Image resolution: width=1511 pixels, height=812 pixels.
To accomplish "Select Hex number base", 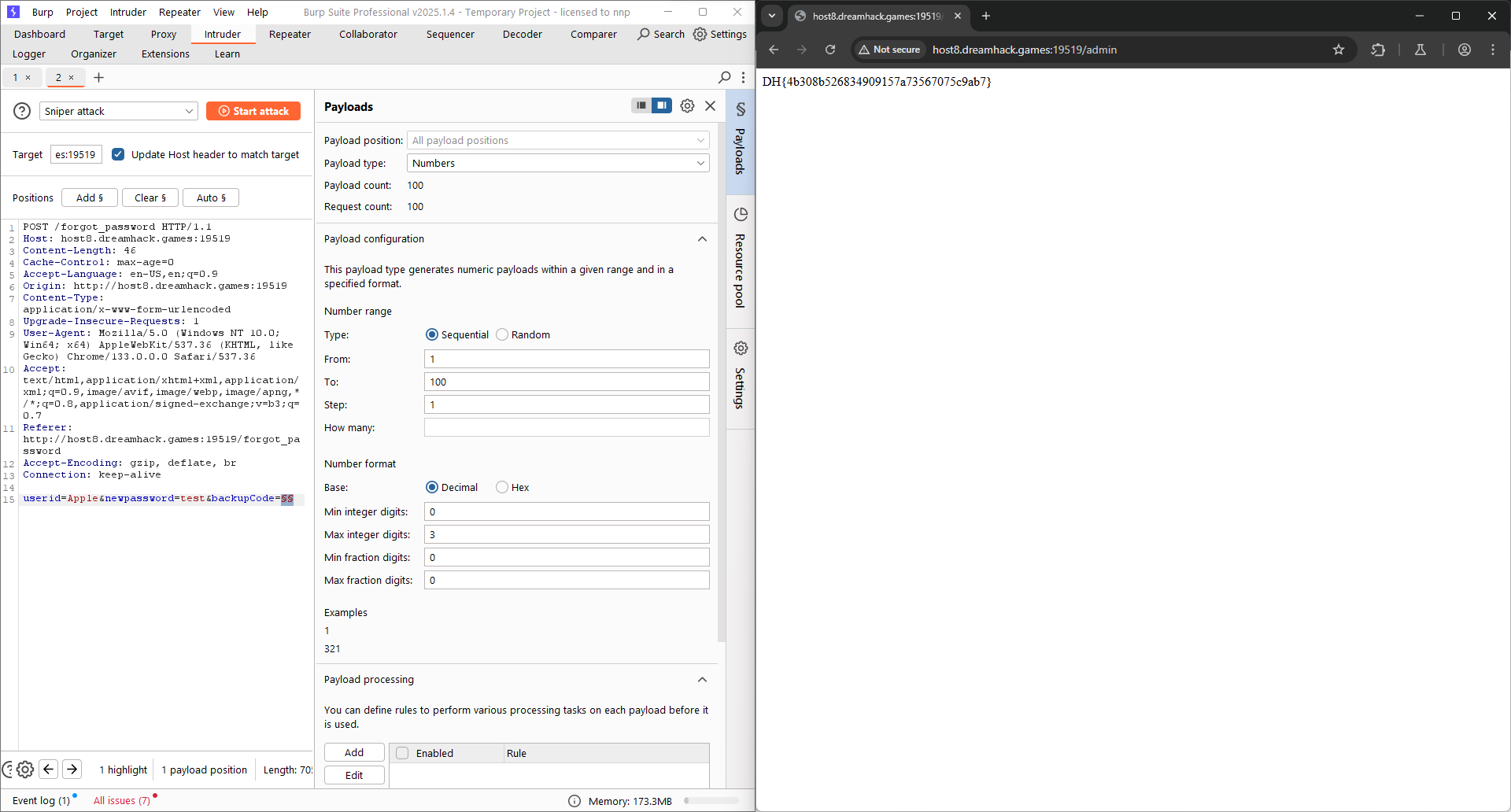I will (x=502, y=487).
